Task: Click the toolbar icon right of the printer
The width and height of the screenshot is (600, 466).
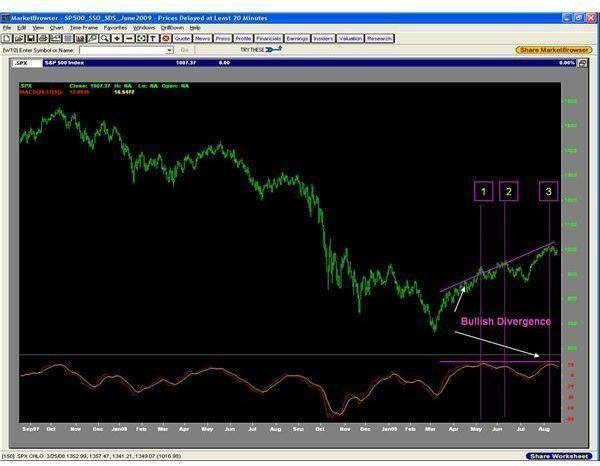Action: pos(55,38)
